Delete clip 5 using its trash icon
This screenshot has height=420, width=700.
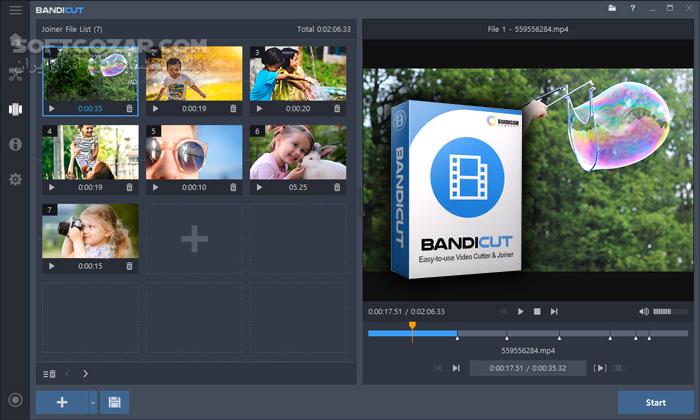(233, 187)
